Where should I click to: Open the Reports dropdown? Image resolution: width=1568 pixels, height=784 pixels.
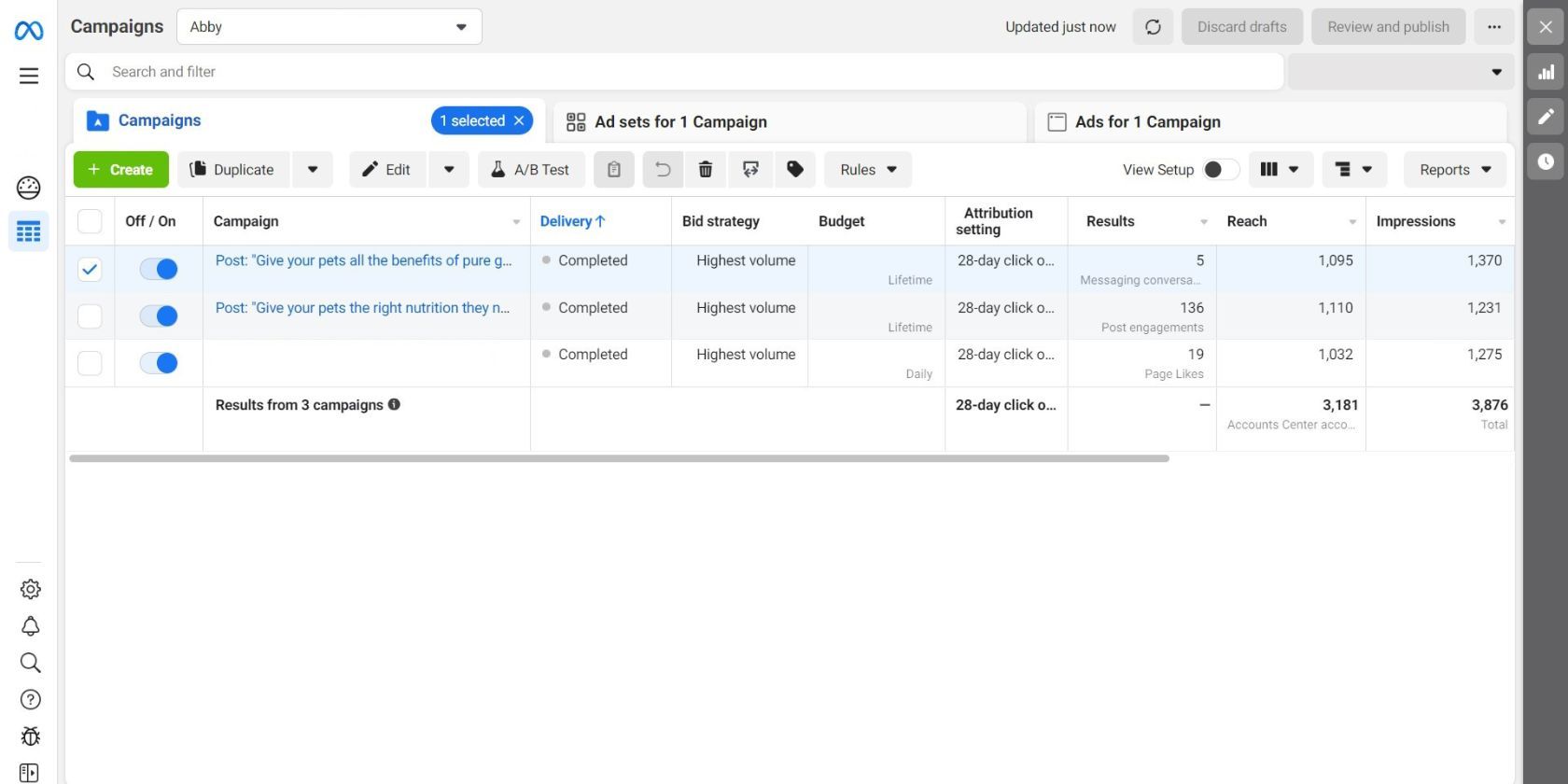[x=1454, y=169]
